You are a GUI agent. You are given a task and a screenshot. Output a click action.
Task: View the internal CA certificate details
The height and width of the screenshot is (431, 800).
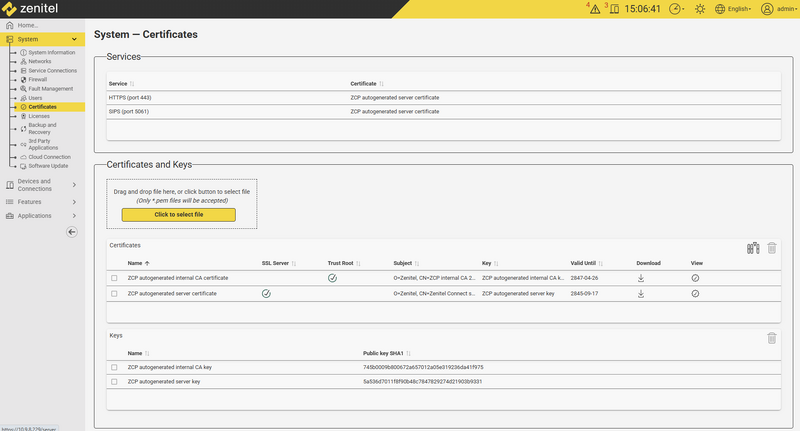[695, 278]
